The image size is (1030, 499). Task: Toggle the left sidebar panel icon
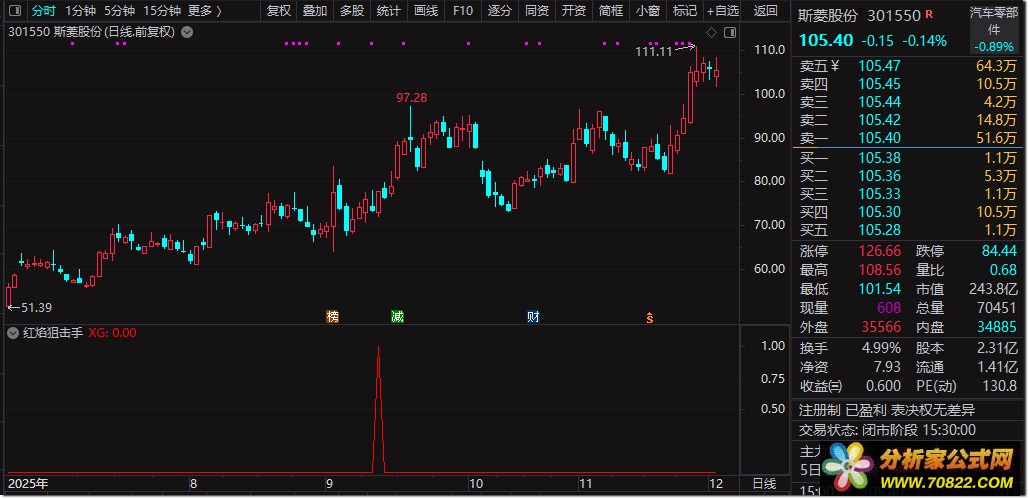[x=14, y=11]
